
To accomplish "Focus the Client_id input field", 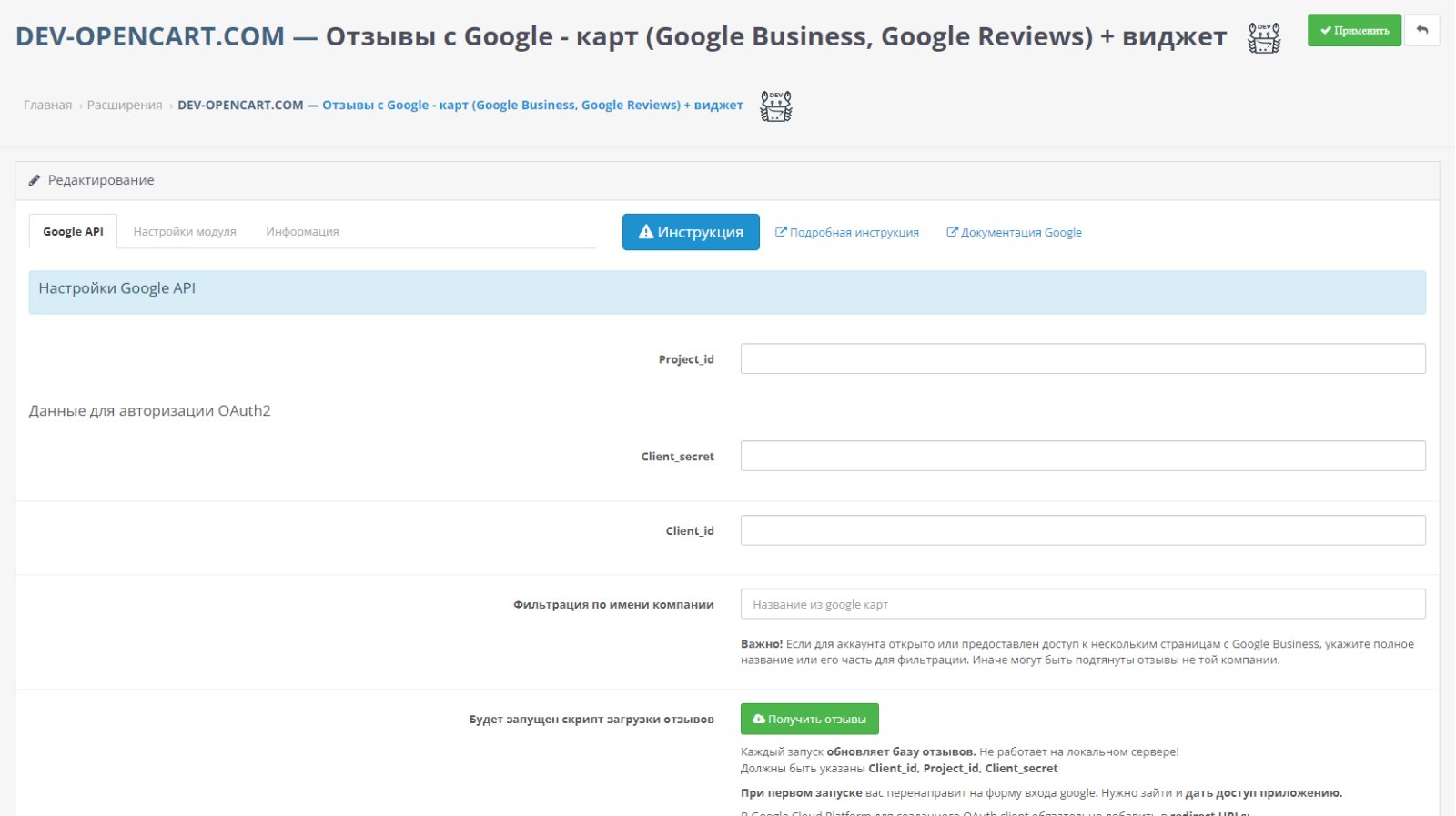I will [x=1083, y=530].
